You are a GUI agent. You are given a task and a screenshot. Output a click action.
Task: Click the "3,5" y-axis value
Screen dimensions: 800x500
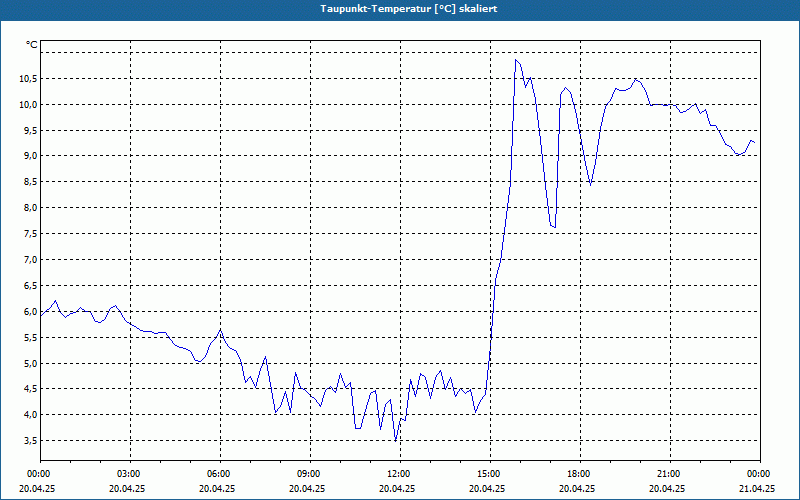coord(30,440)
